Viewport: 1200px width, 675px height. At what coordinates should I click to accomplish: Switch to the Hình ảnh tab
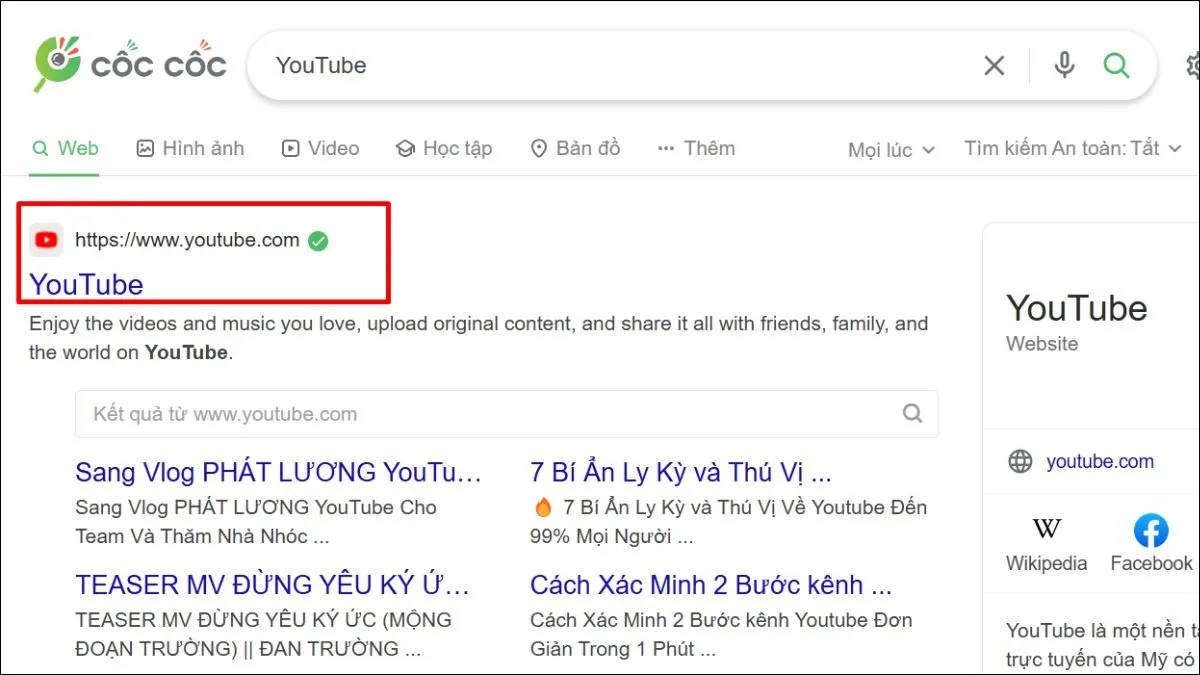coord(189,147)
